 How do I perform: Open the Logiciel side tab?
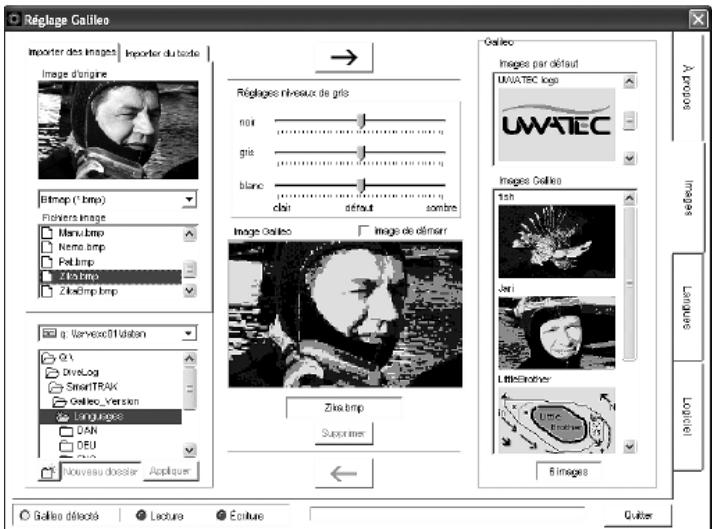coord(687,416)
